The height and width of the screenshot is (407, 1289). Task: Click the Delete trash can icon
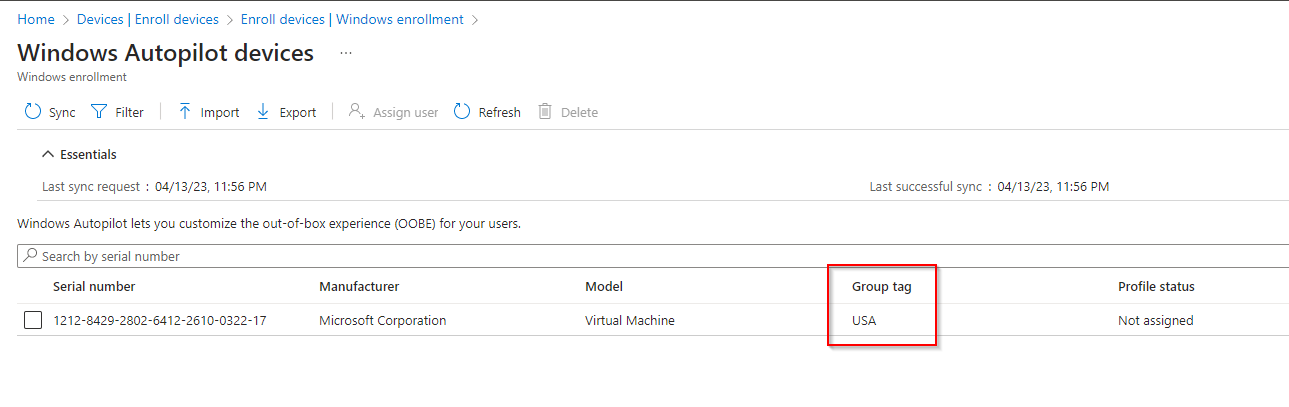tap(545, 112)
